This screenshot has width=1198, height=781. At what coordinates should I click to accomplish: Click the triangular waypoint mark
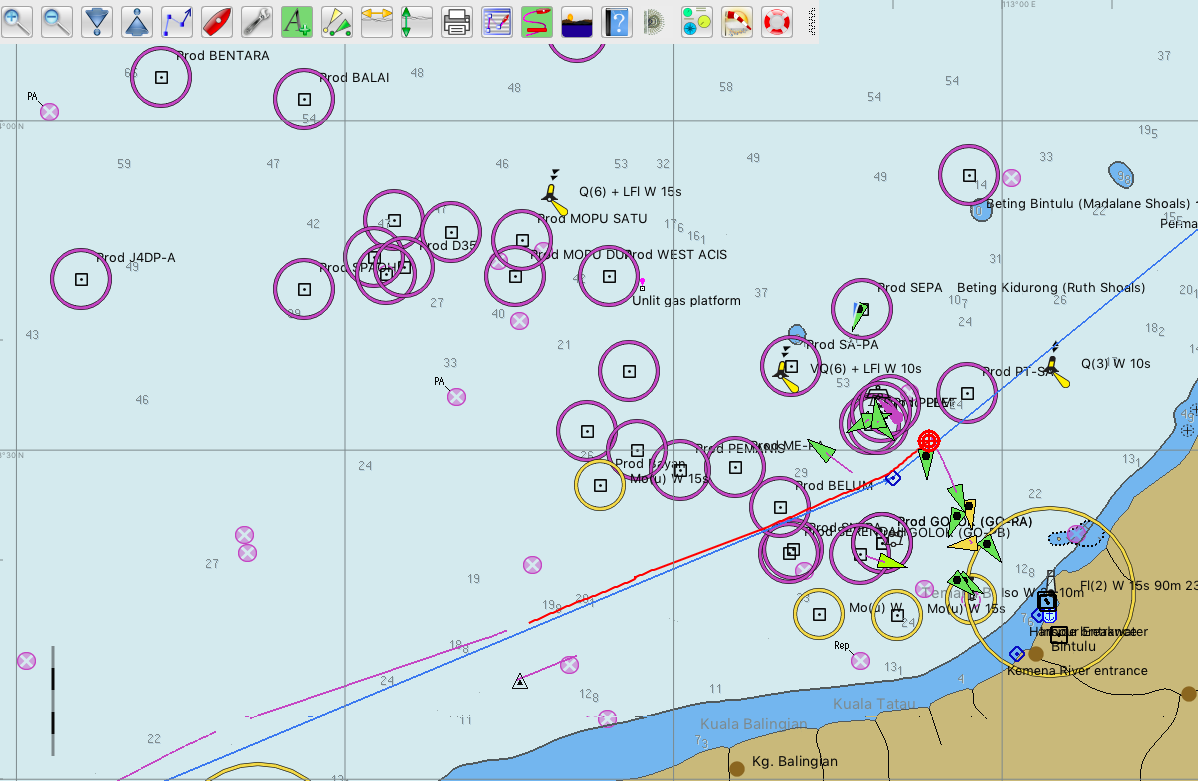pyautogui.click(x=520, y=681)
